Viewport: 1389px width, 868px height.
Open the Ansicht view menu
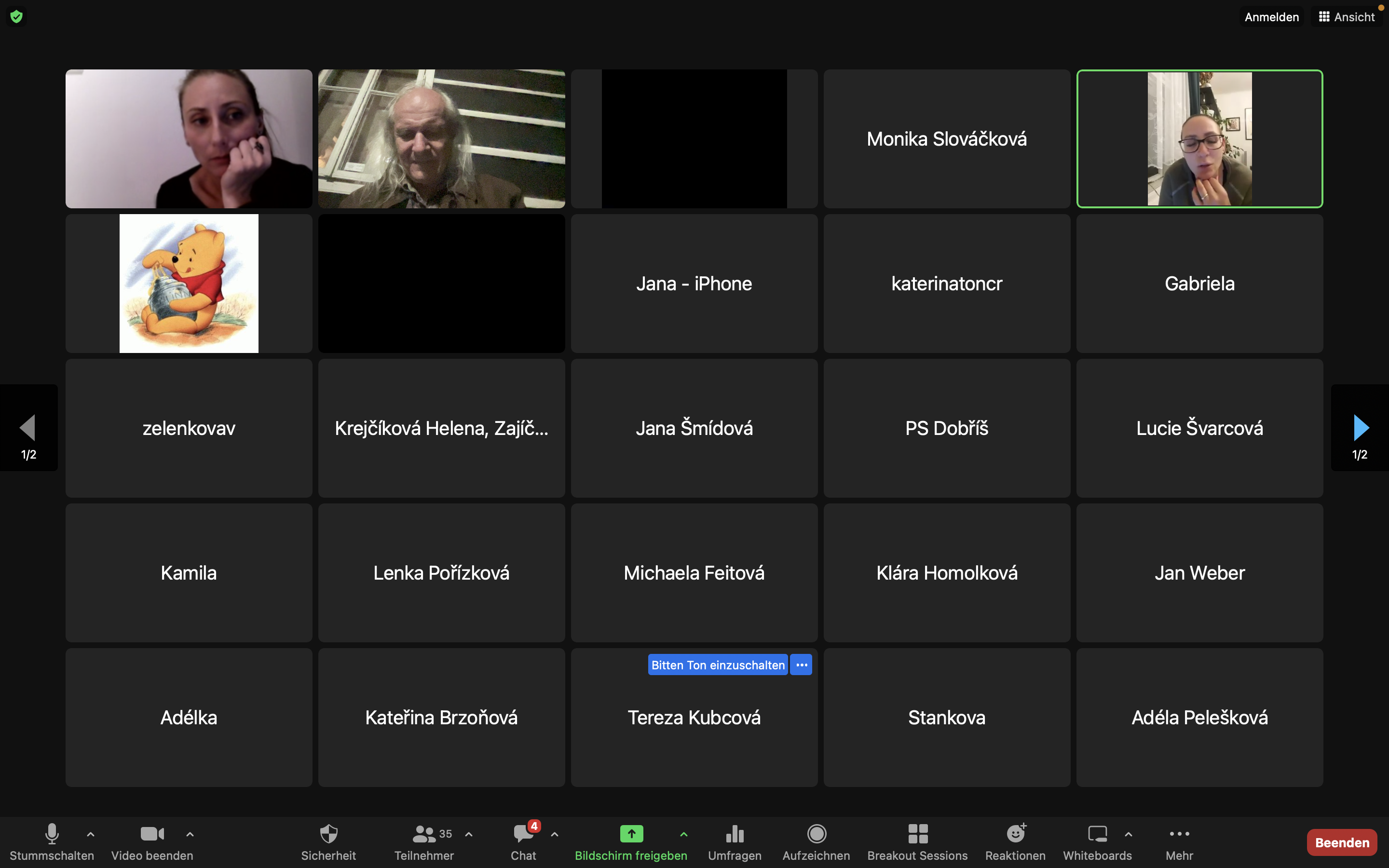(x=1347, y=17)
